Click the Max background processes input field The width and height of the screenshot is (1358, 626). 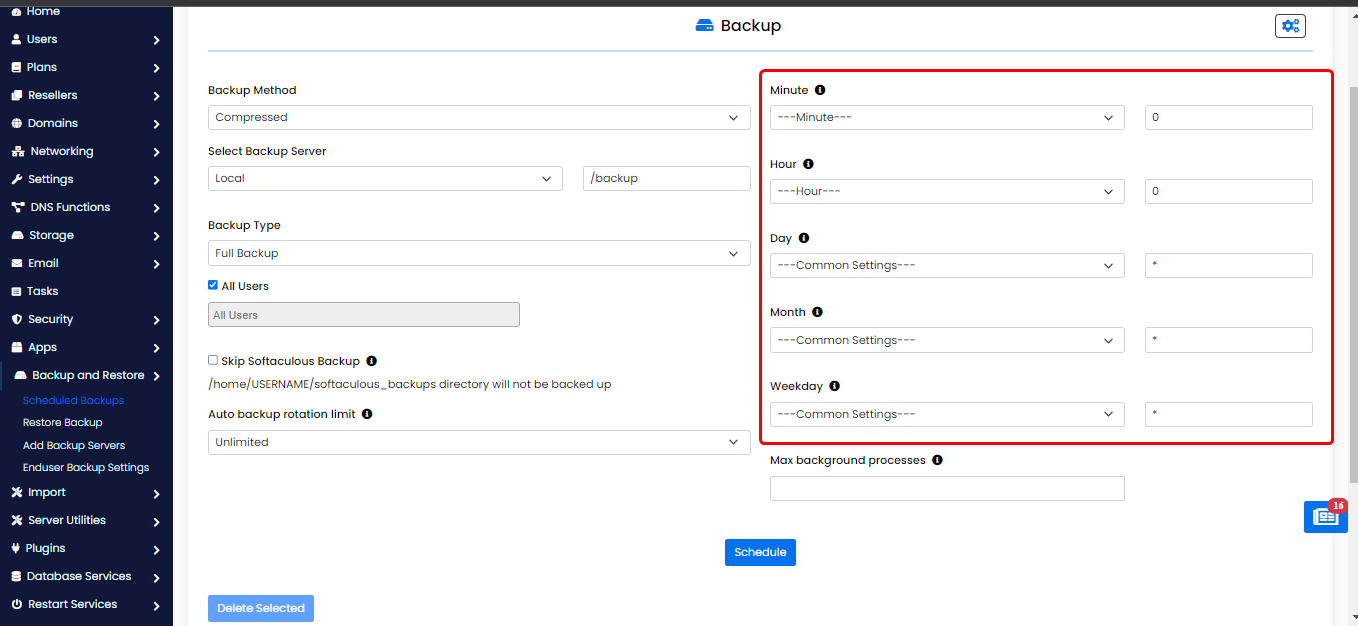(946, 488)
